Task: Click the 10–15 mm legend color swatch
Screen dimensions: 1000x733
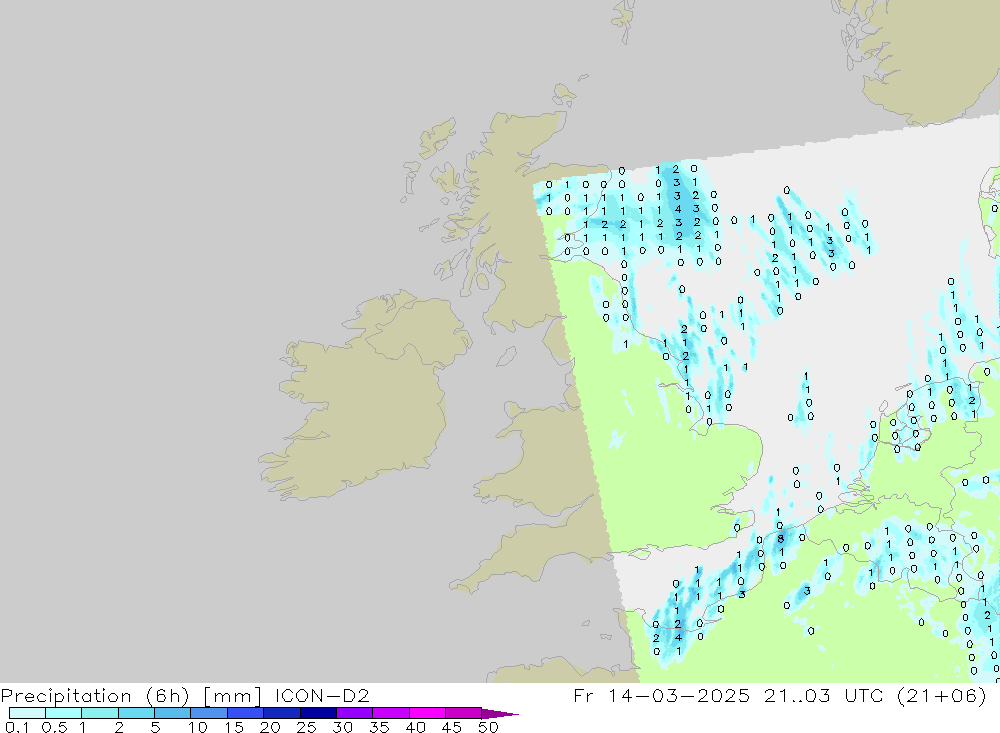Action: pyautogui.click(x=209, y=713)
